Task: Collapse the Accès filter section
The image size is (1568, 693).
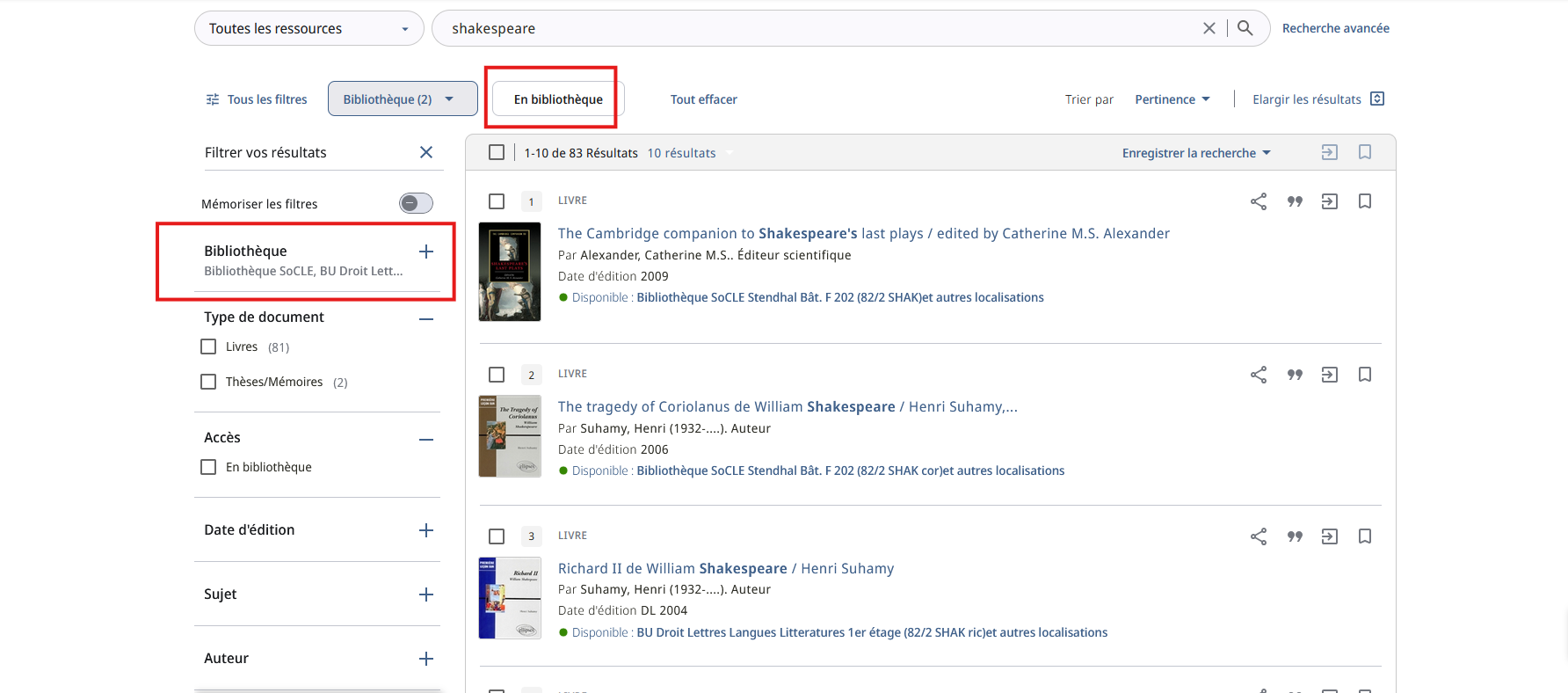Action: (426, 439)
